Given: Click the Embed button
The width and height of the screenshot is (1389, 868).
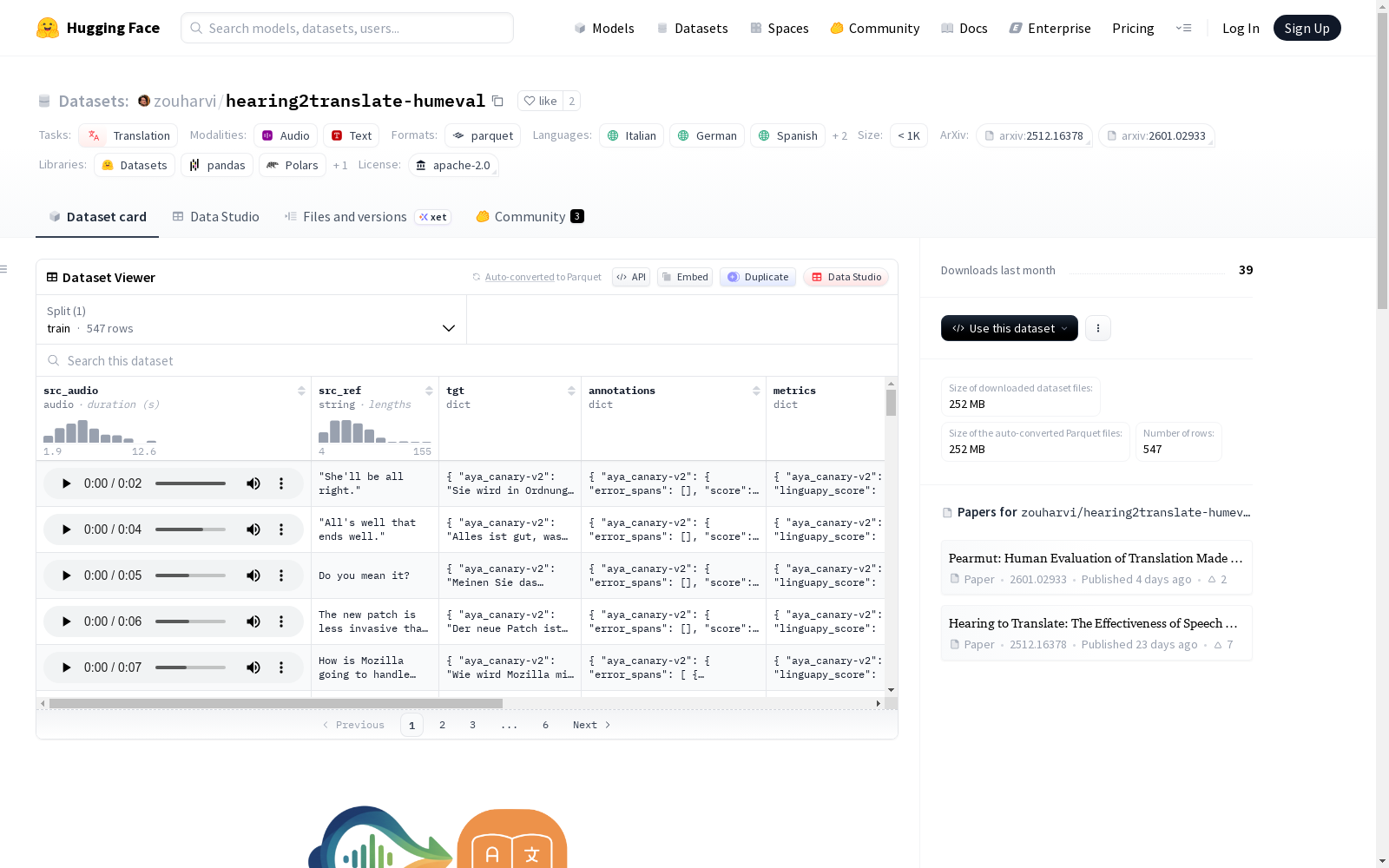Looking at the screenshot, I should click(685, 277).
